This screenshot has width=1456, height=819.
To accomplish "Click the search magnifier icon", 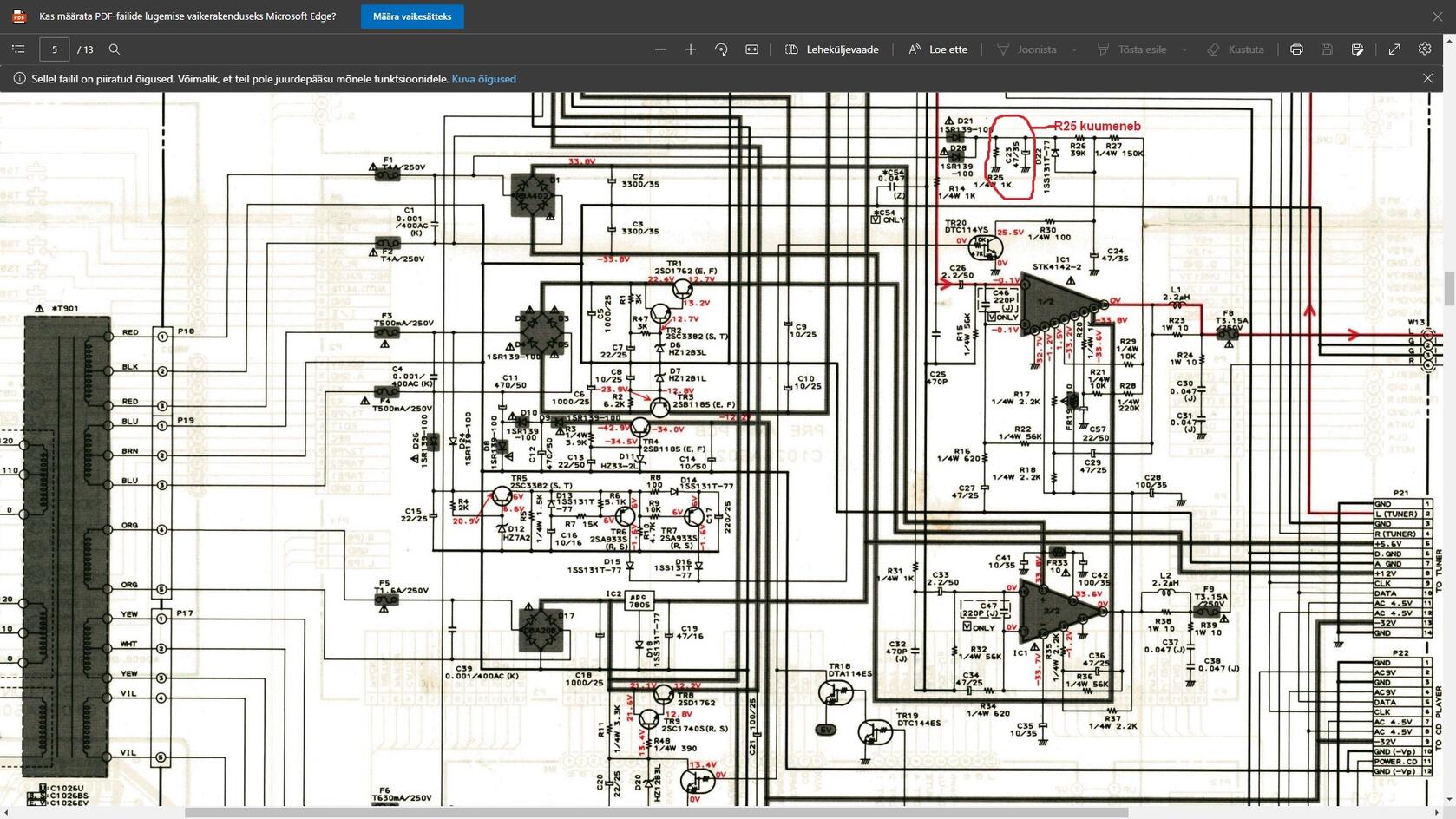I will click(x=115, y=49).
